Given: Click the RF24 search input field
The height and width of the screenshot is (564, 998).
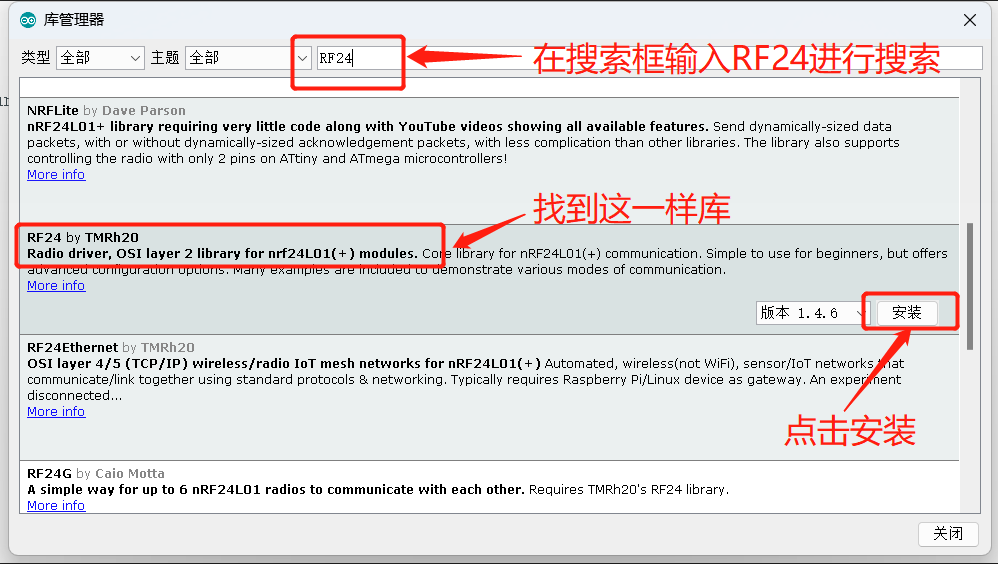Looking at the screenshot, I should [x=649, y=58].
